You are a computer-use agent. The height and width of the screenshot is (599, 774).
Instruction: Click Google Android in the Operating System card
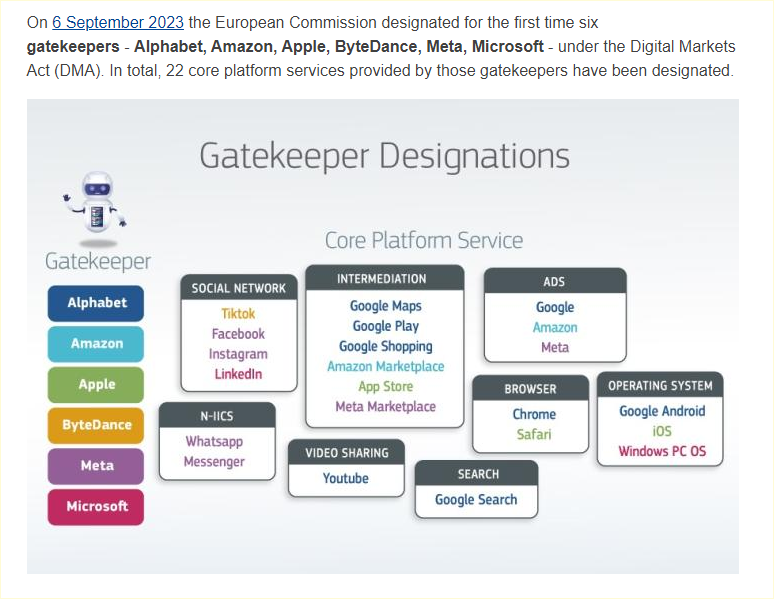pyautogui.click(x=662, y=411)
